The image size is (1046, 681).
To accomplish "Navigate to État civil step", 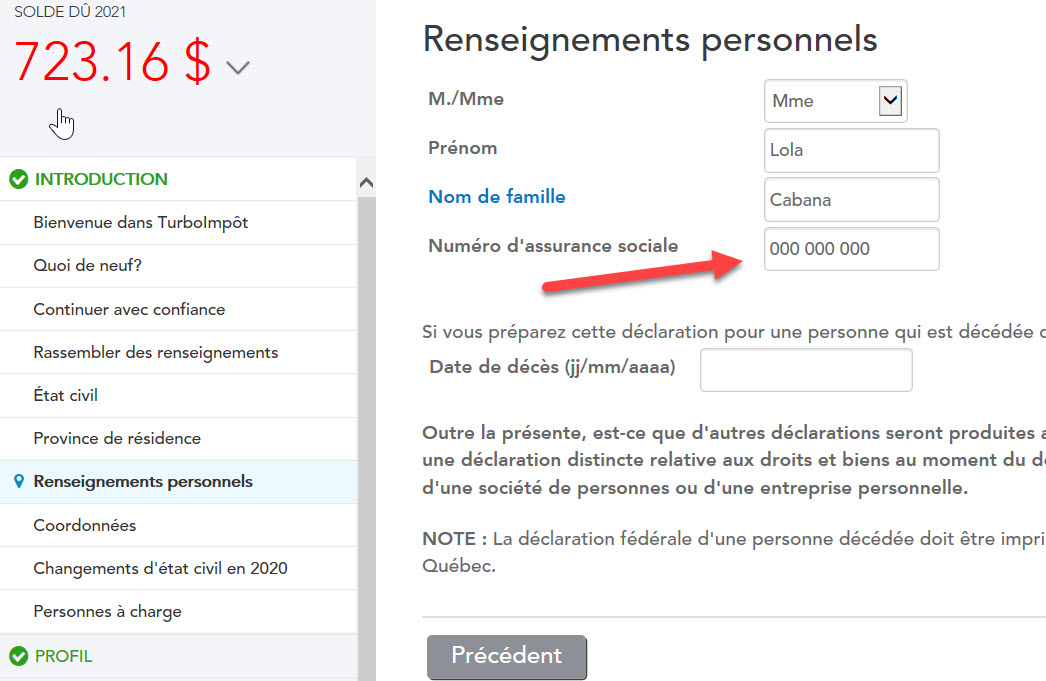I will pyautogui.click(x=65, y=396).
